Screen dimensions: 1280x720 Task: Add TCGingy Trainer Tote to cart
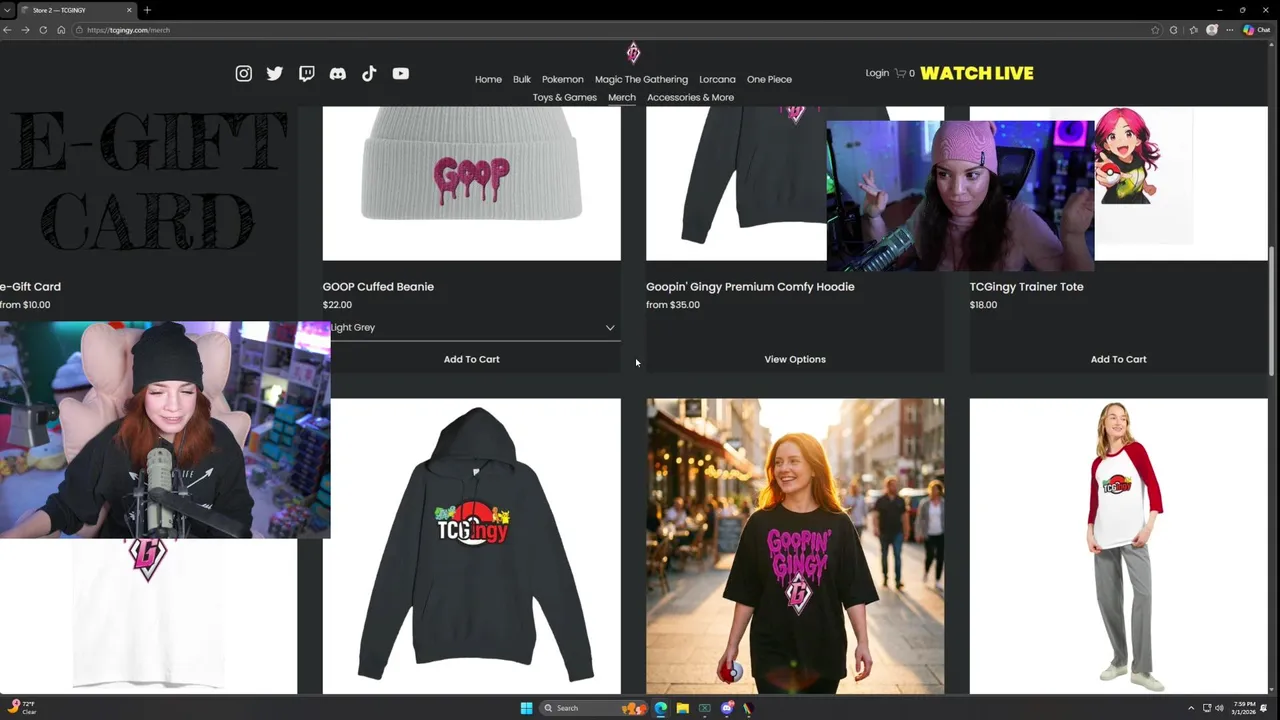click(x=1118, y=359)
